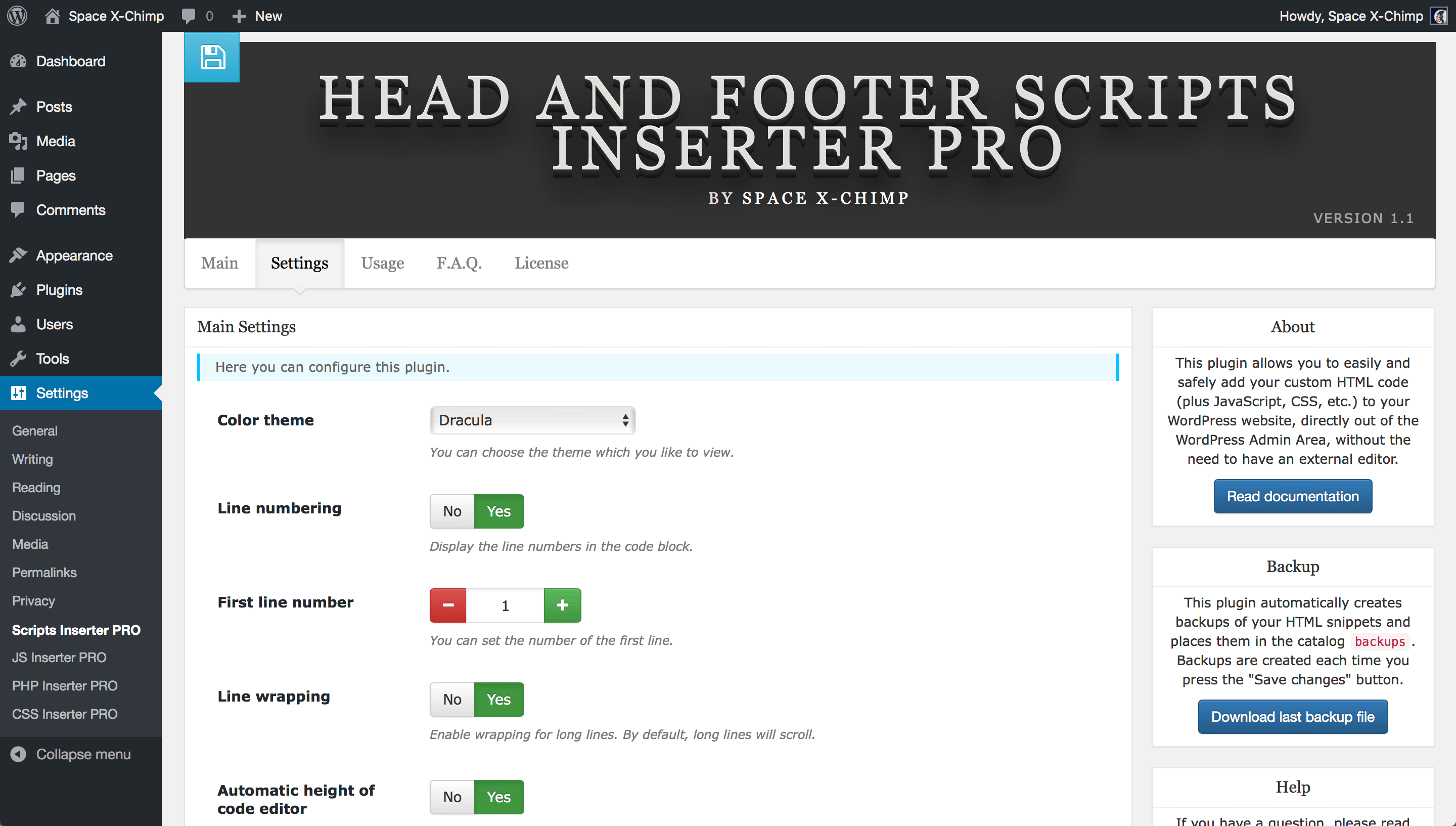Toggle Line wrapping to No

(x=453, y=699)
